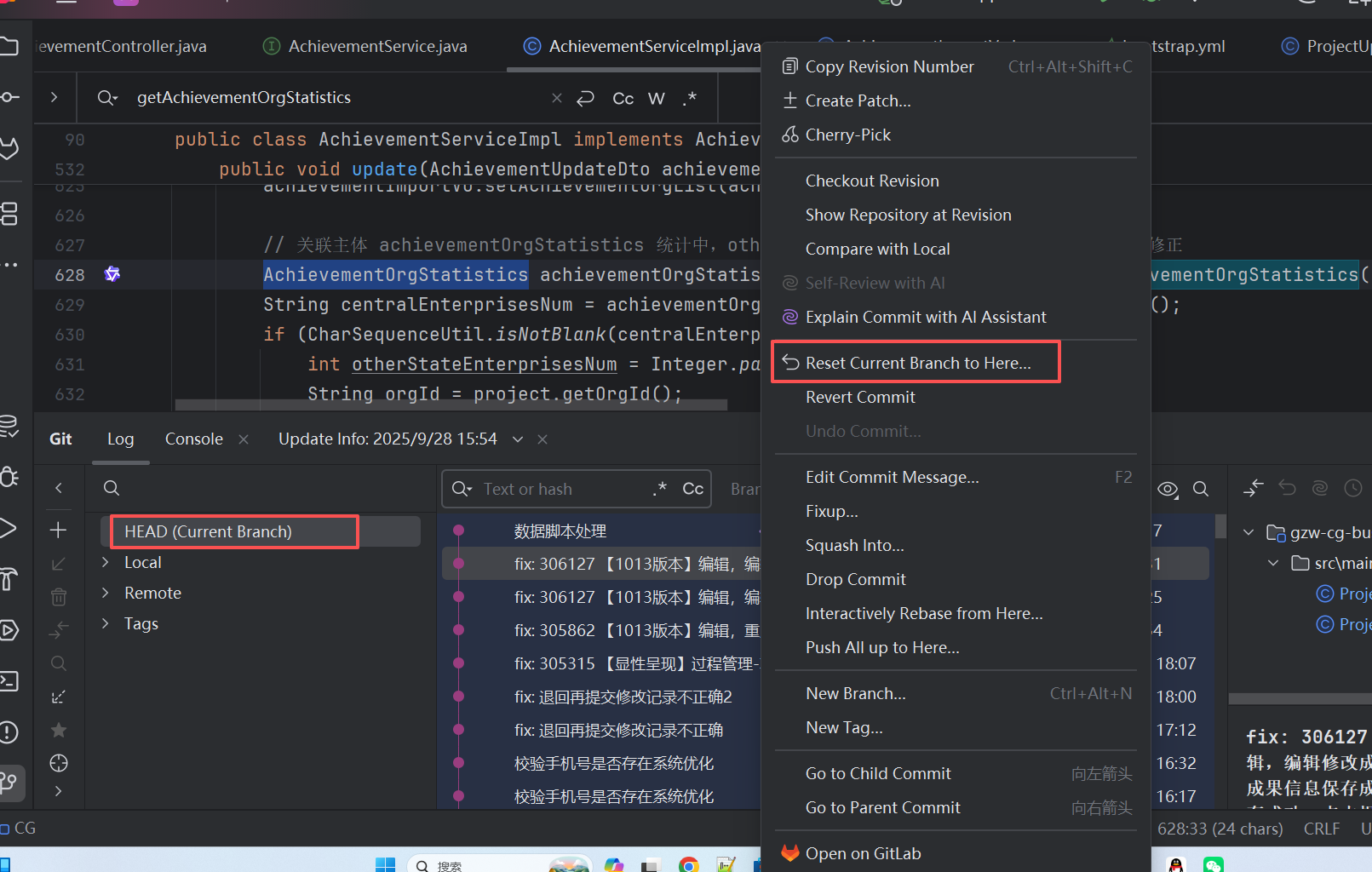Open the Build hammer icon in sidebar
This screenshot has width=1372, height=872.
coord(9,579)
